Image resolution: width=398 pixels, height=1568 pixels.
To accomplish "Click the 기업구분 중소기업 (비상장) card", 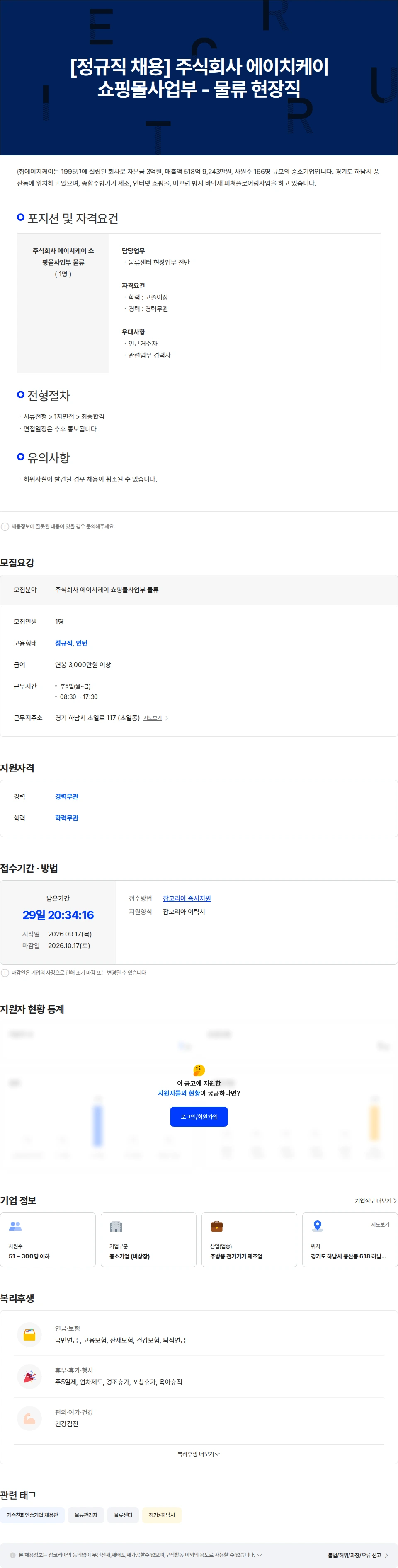I will click(x=148, y=1240).
